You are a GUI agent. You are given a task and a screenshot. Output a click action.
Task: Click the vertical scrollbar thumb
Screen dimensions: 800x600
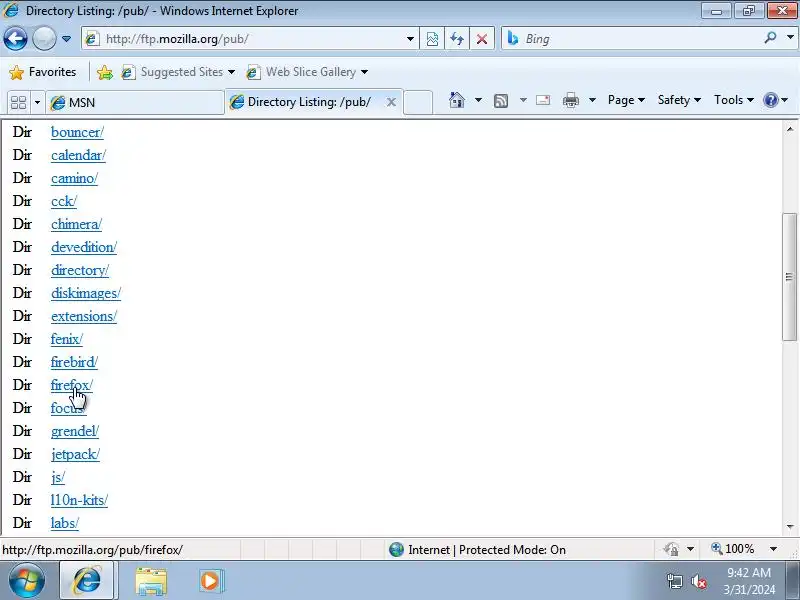789,277
